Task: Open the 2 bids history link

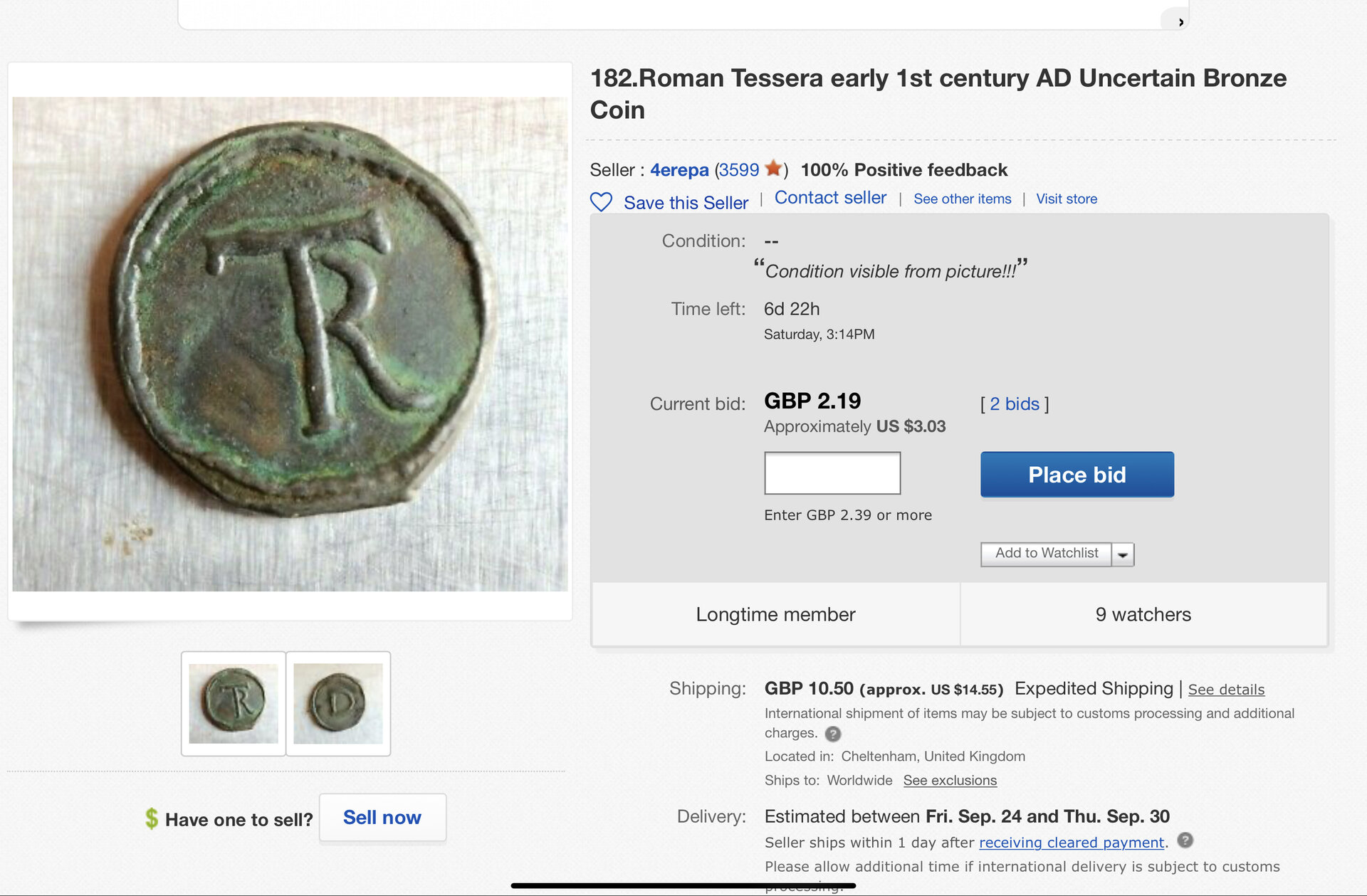Action: 1015,404
